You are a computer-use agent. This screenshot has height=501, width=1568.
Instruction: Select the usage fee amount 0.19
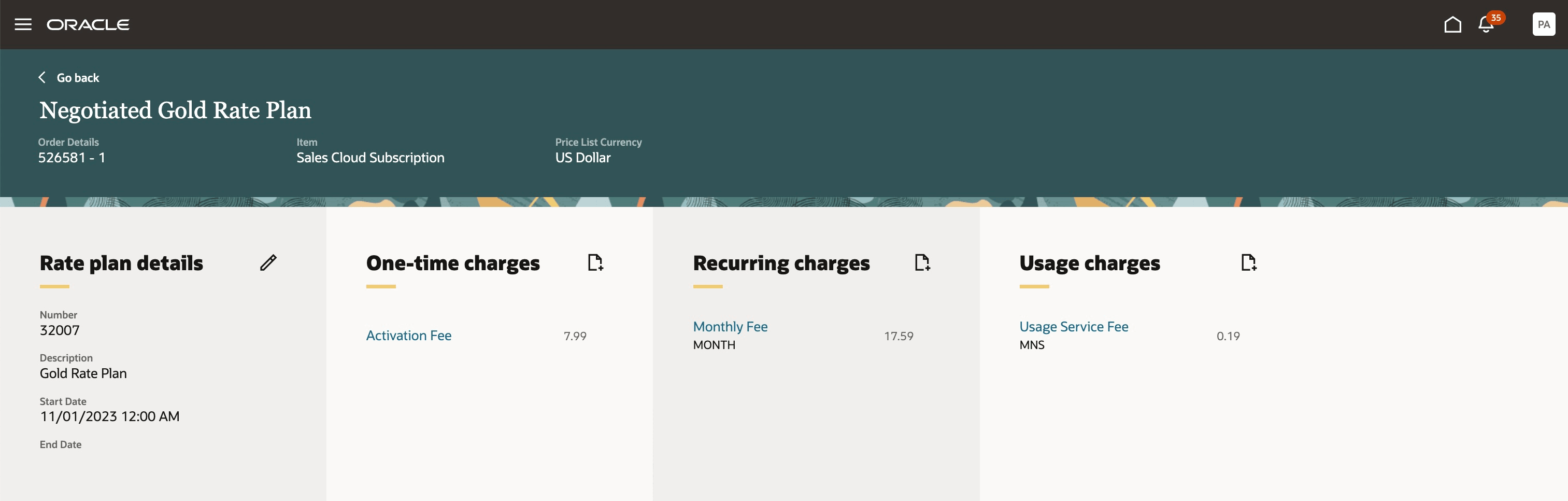[x=1228, y=336]
